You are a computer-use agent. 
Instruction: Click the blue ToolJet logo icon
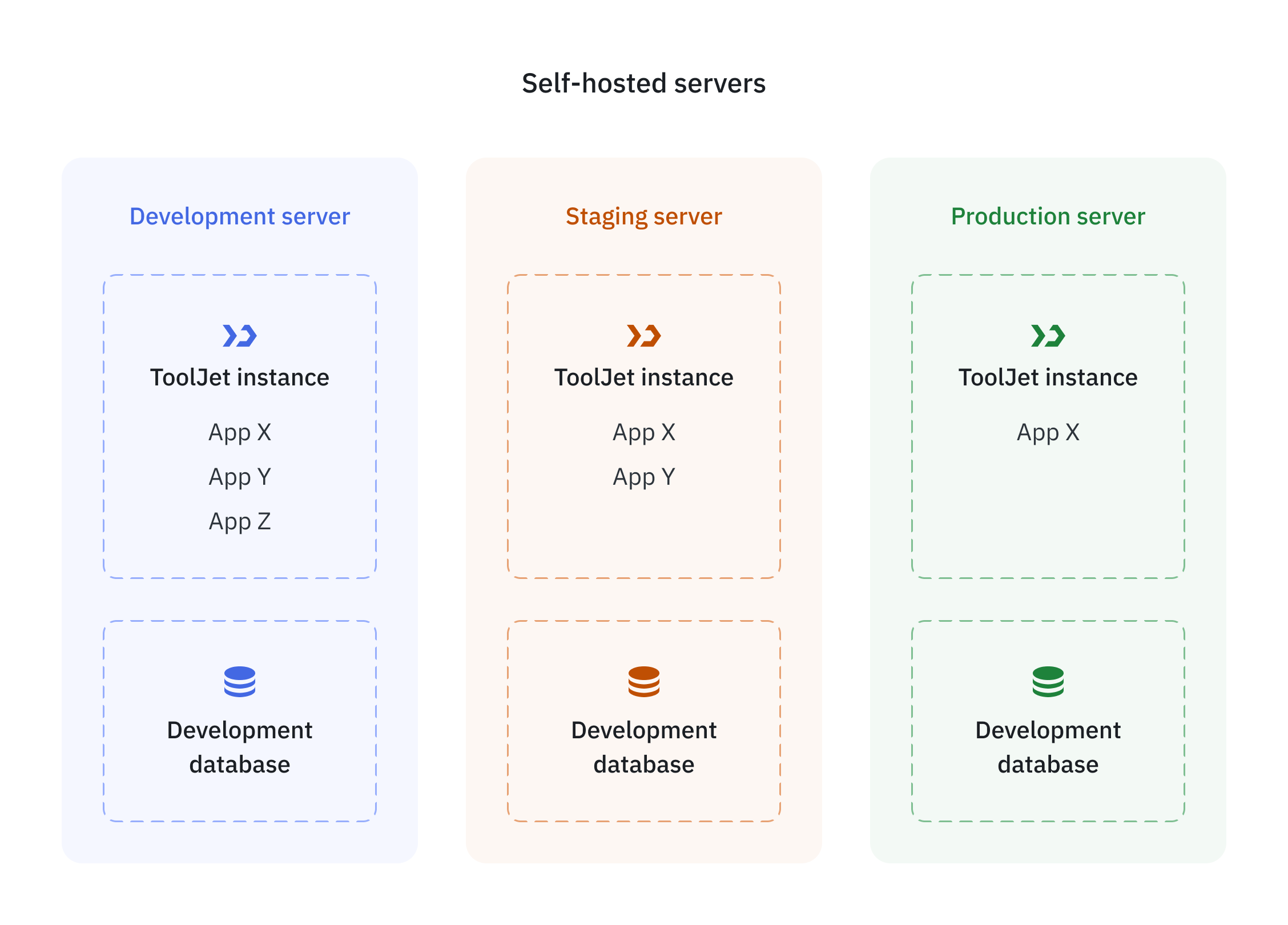pos(240,336)
